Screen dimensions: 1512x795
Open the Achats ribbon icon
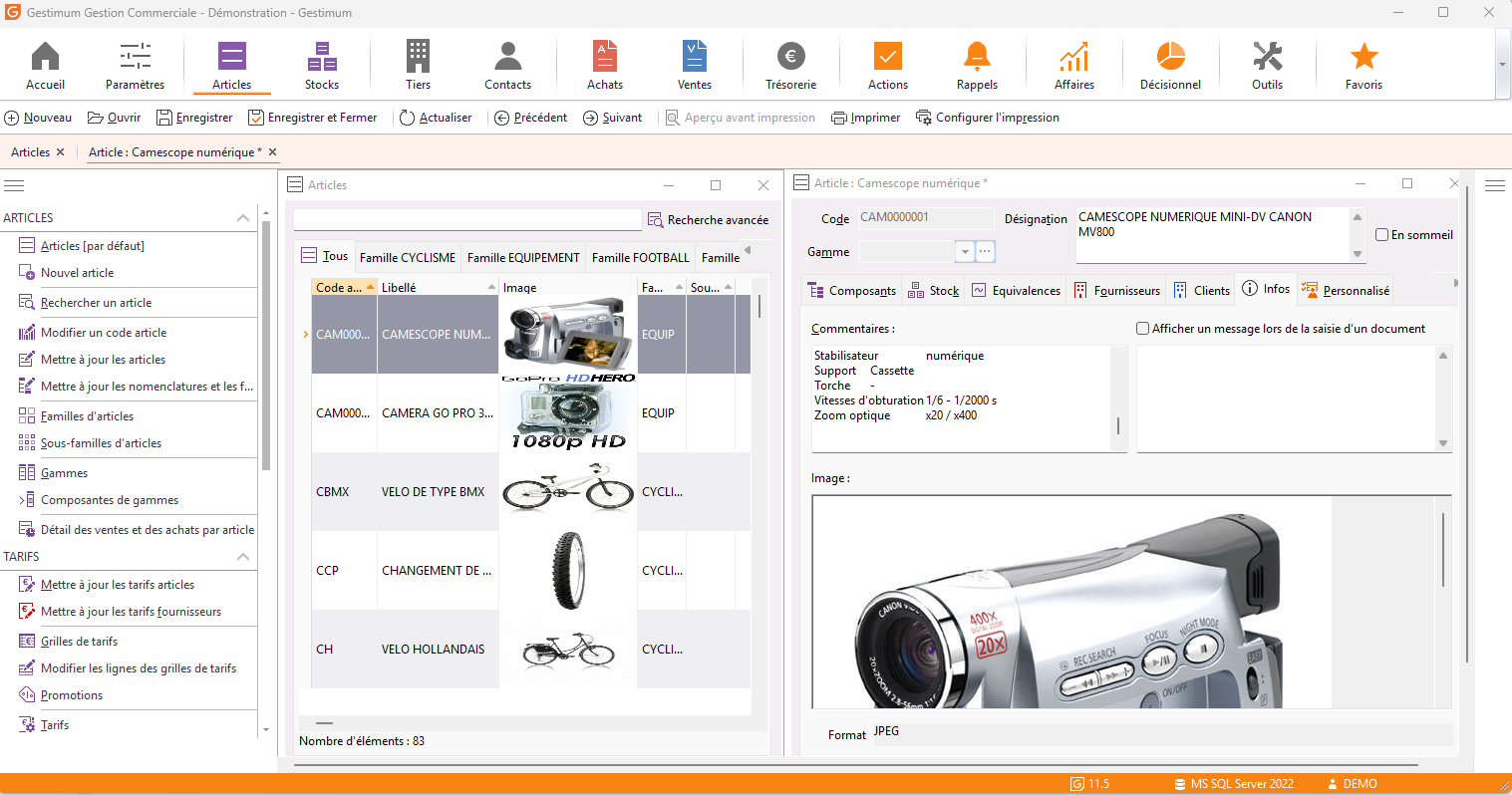click(x=605, y=66)
